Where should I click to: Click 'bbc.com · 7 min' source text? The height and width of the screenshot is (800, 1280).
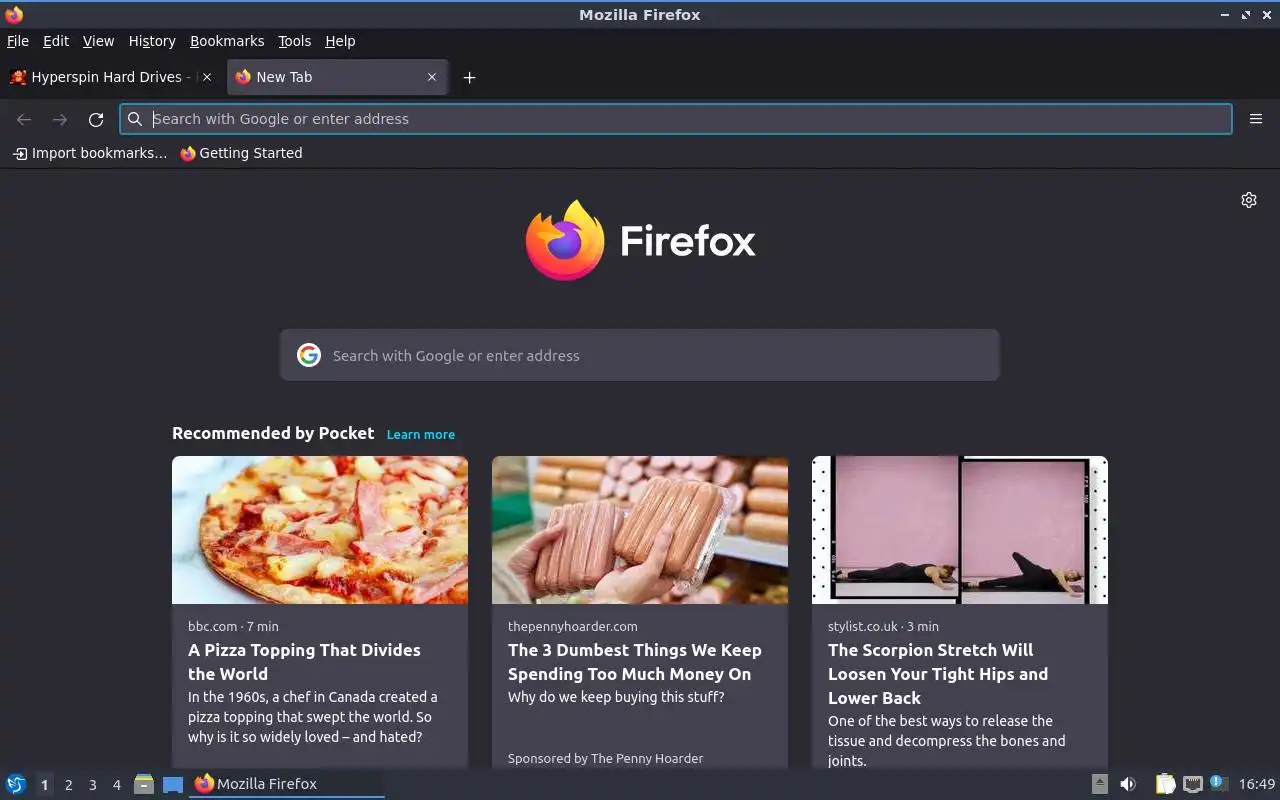point(233,626)
